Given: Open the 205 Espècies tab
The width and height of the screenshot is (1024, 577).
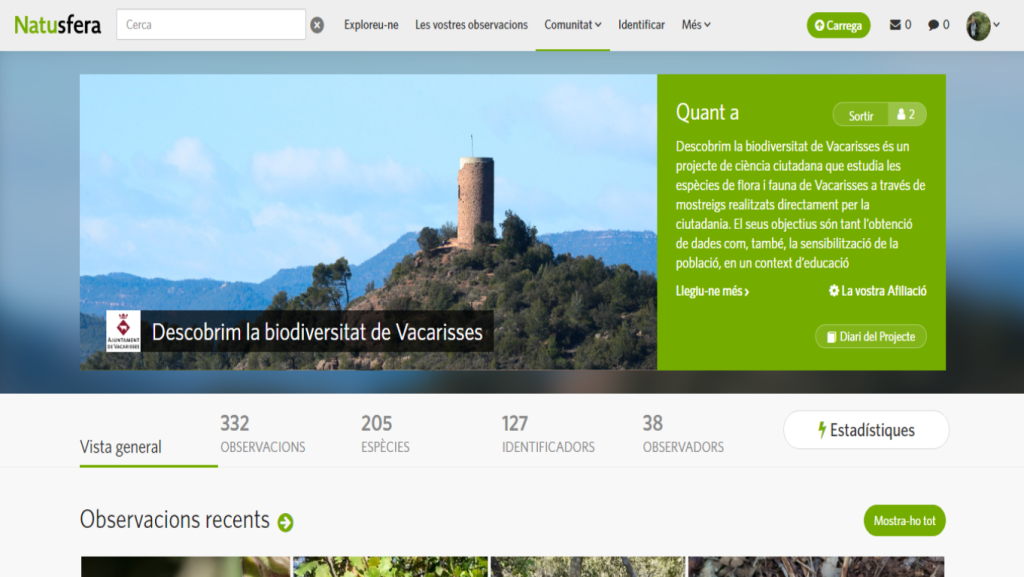Looking at the screenshot, I should (385, 433).
